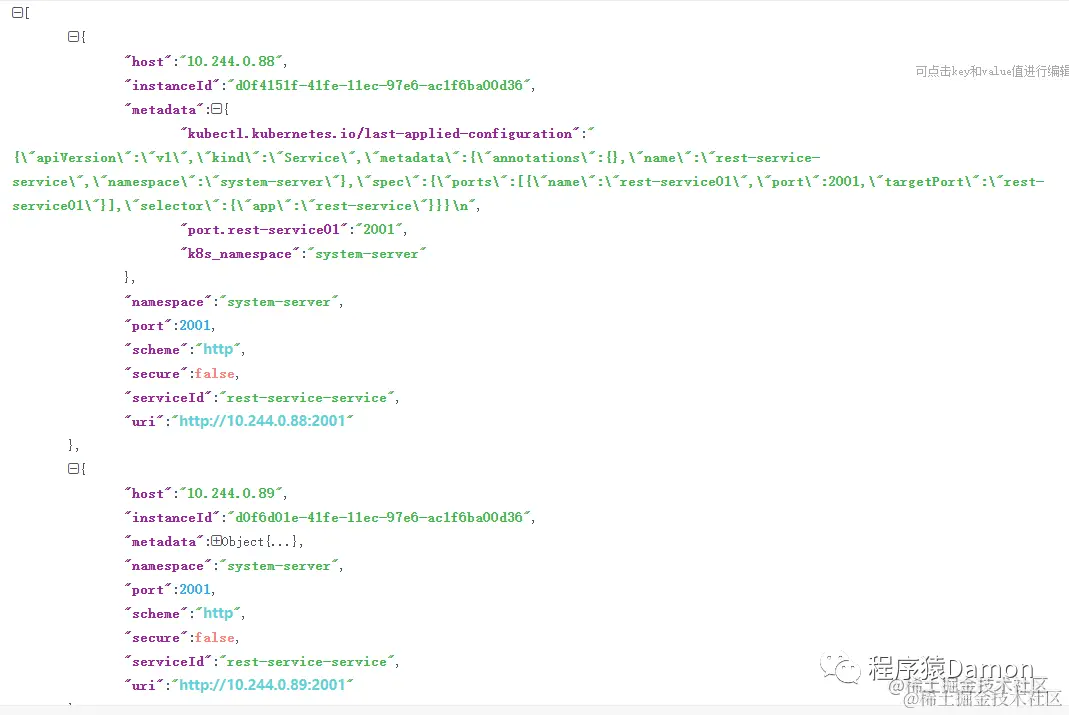Collapse the second object with host 10.244.0.89
The width and height of the screenshot is (1069, 715).
pos(73,469)
